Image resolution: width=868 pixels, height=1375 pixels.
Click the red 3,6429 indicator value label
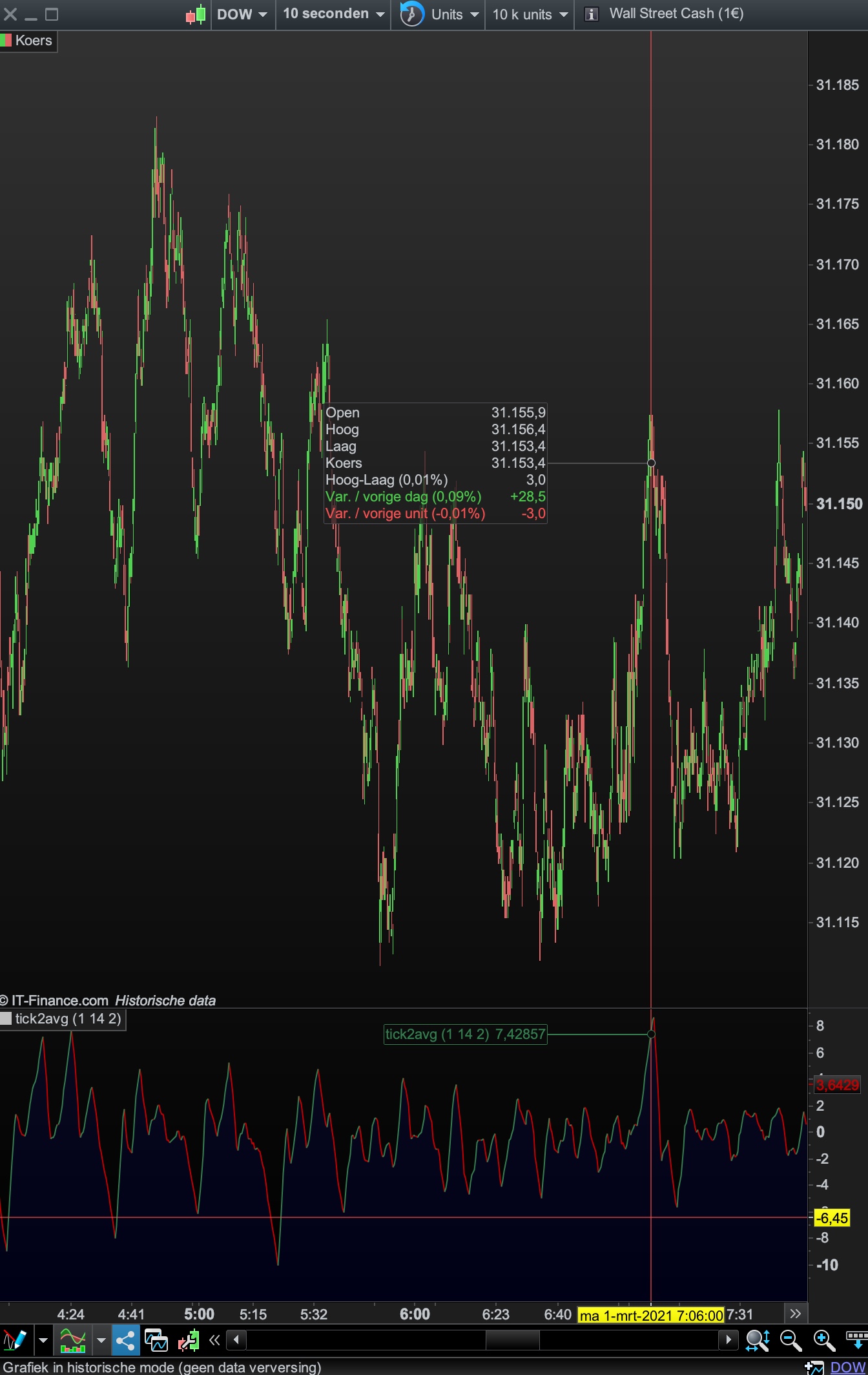coord(838,1085)
